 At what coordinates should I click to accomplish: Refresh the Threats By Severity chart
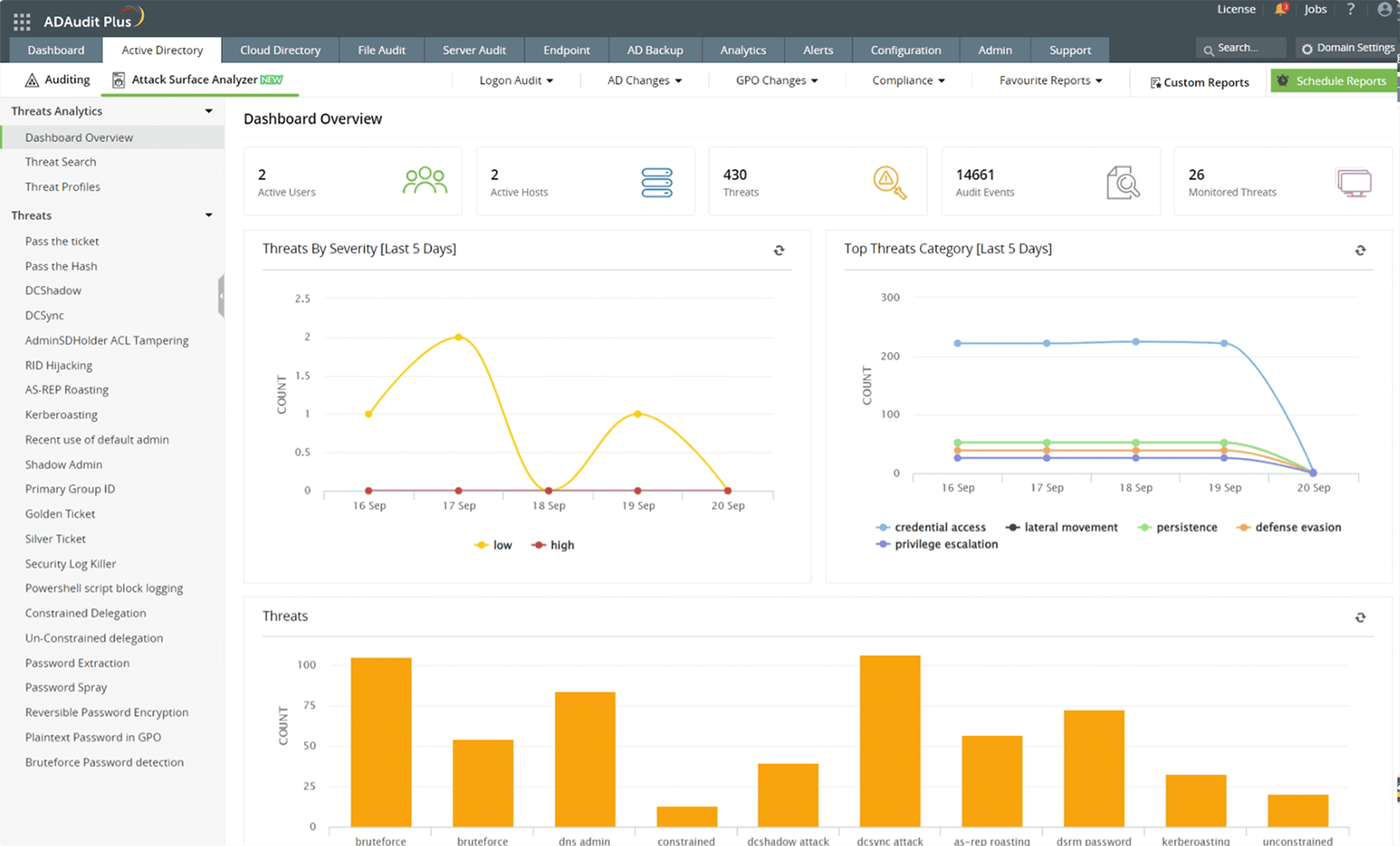[779, 251]
